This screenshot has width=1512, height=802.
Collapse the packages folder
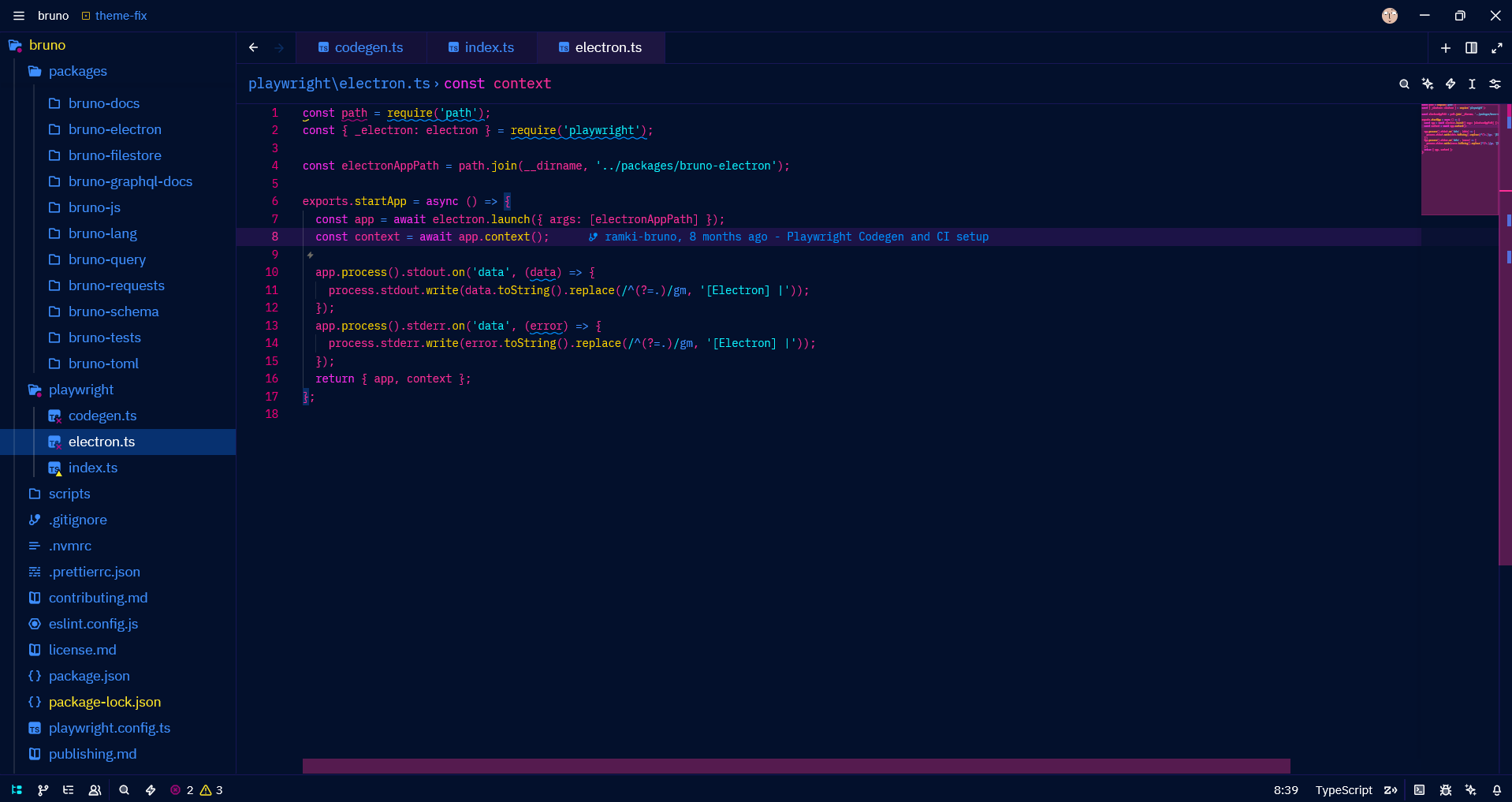coord(77,71)
